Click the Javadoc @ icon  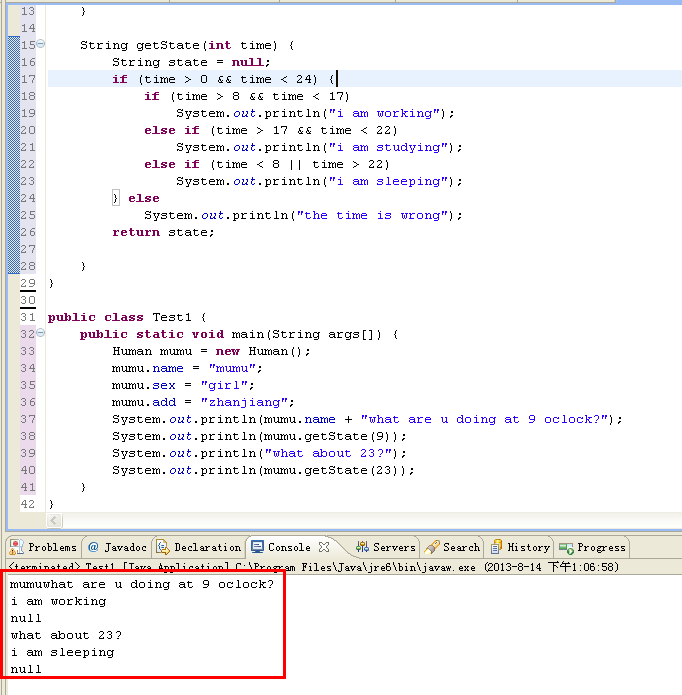[x=93, y=547]
